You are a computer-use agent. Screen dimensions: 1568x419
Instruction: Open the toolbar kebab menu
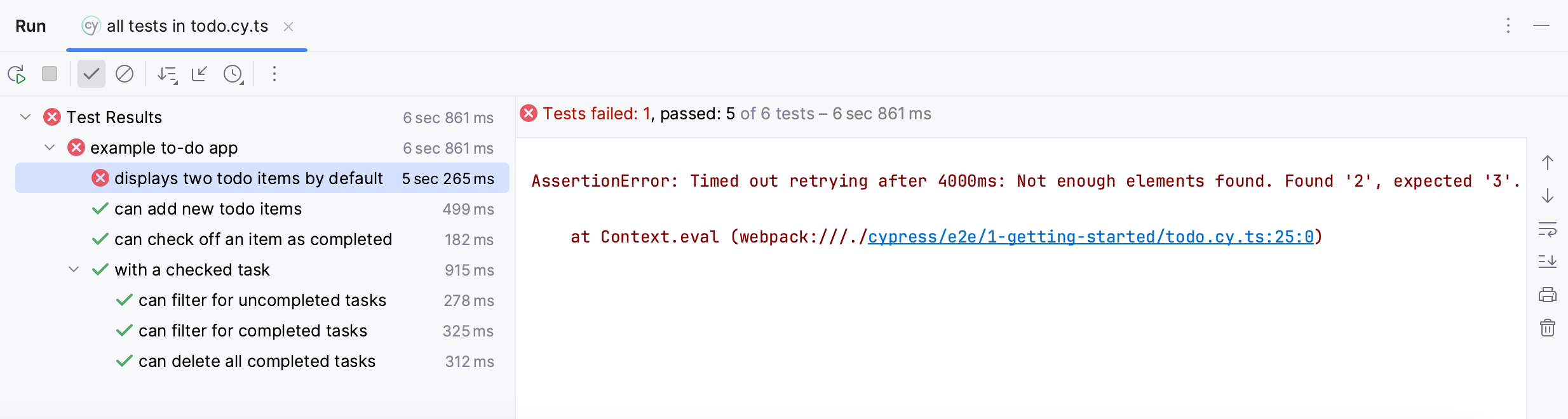pos(274,74)
